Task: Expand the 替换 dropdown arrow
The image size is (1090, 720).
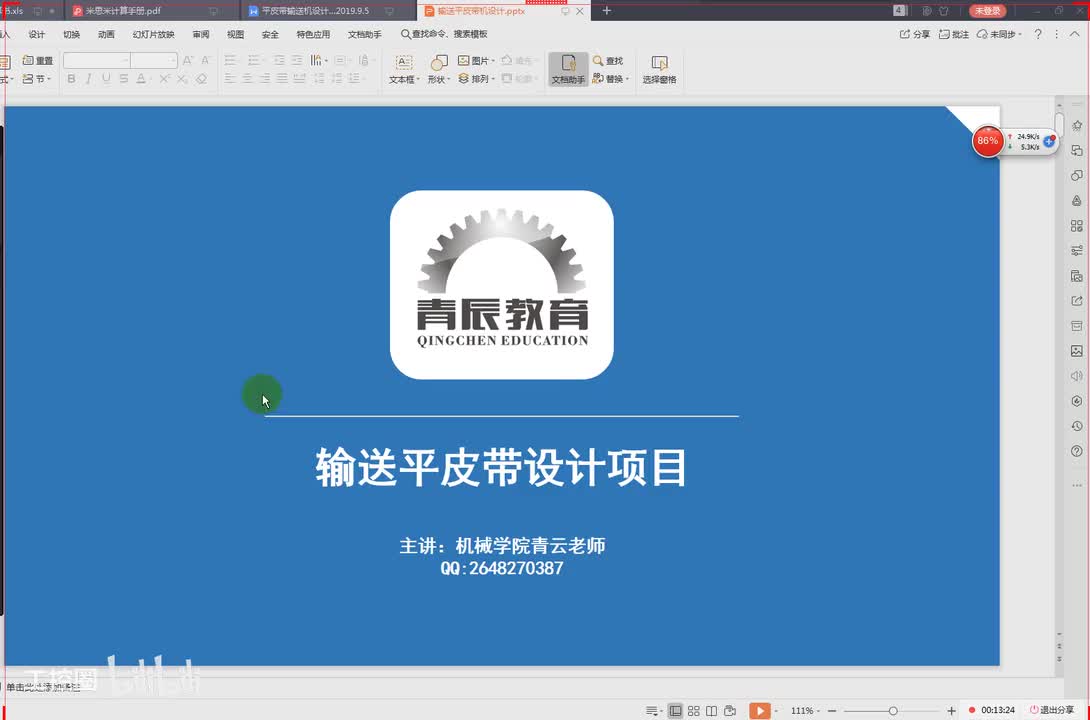Action: [x=627, y=79]
